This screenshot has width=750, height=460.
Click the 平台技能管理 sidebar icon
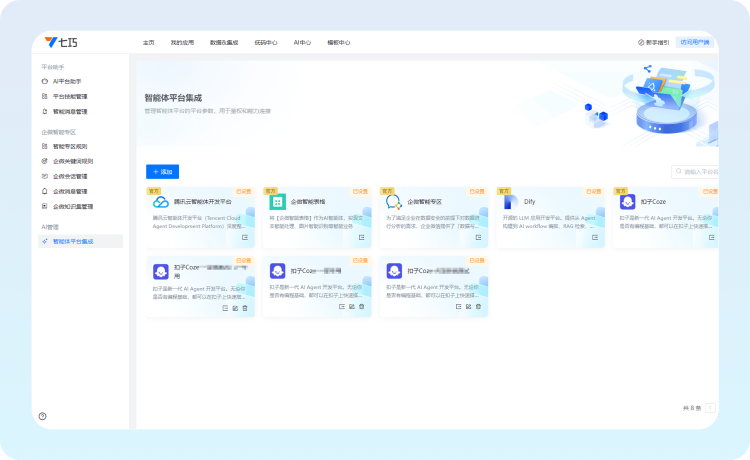tap(44, 96)
